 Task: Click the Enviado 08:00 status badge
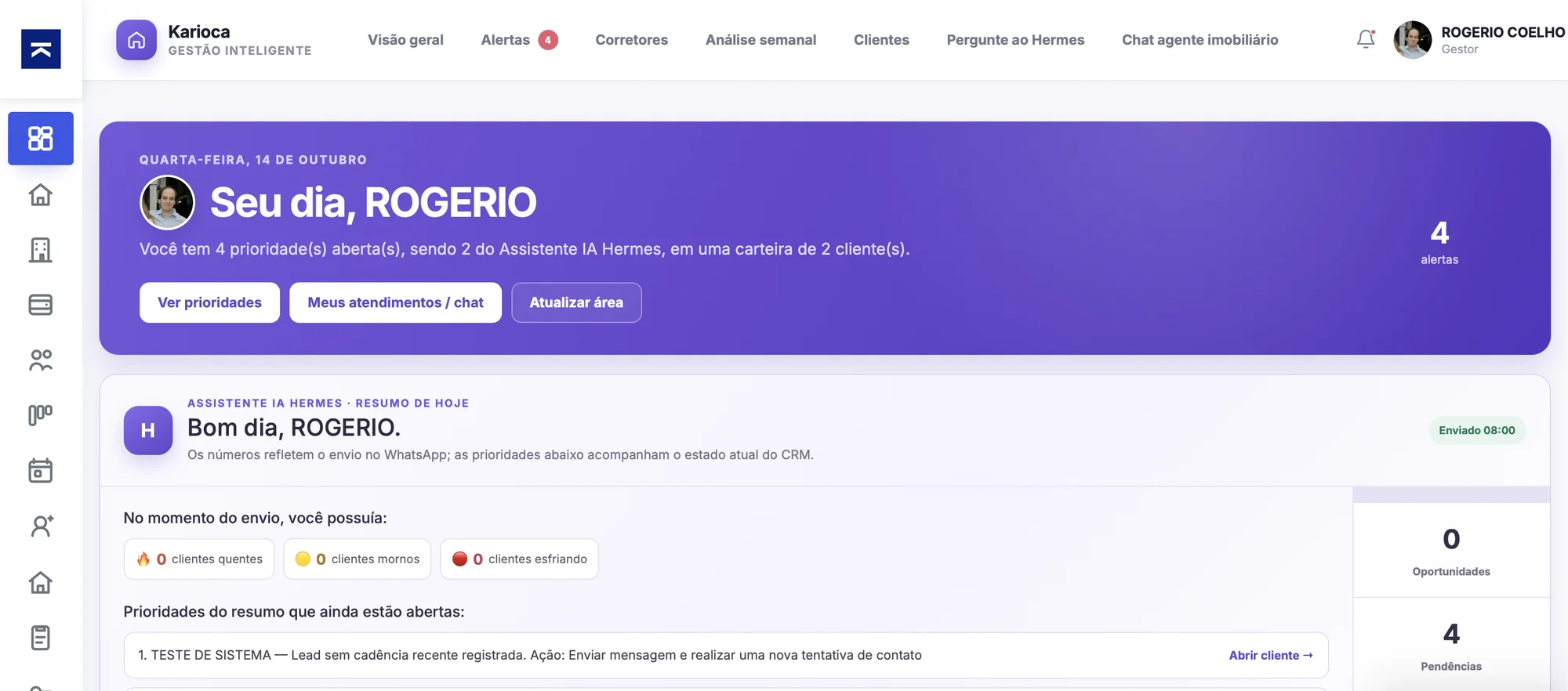(x=1477, y=430)
